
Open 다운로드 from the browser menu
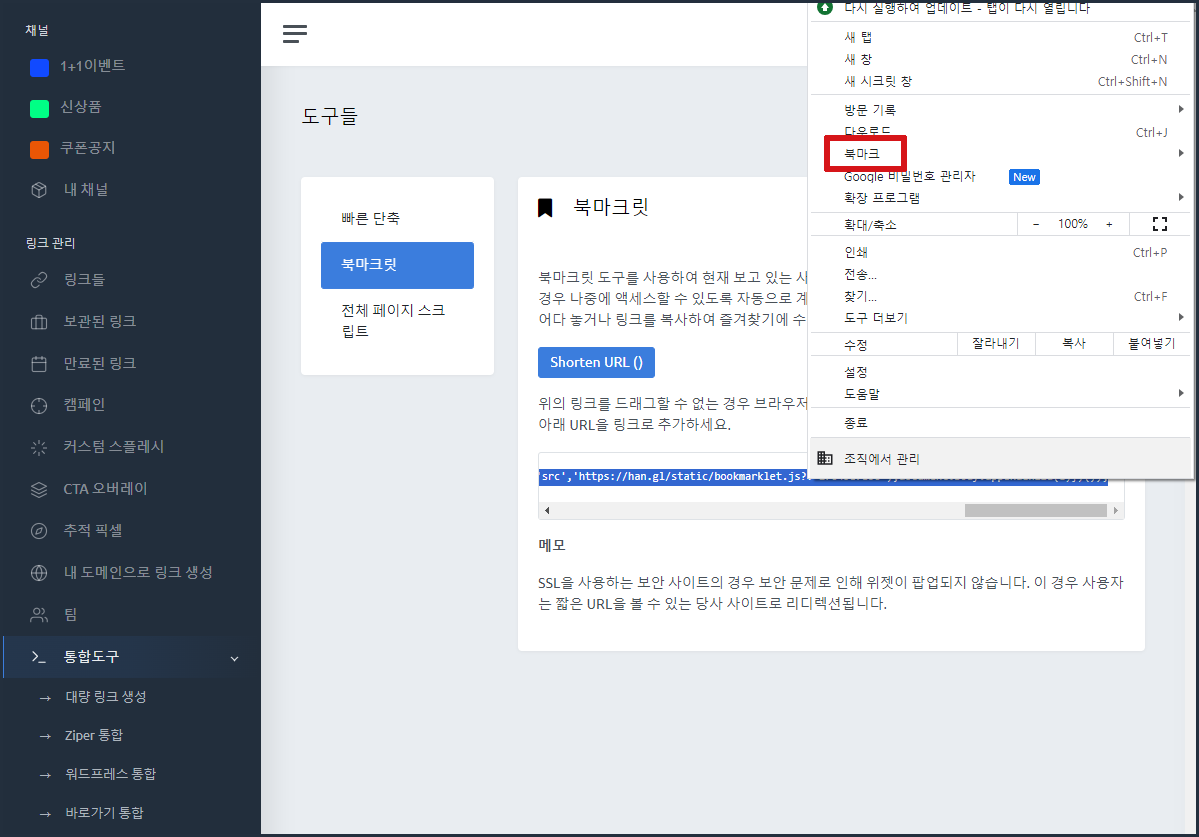pos(1001,132)
